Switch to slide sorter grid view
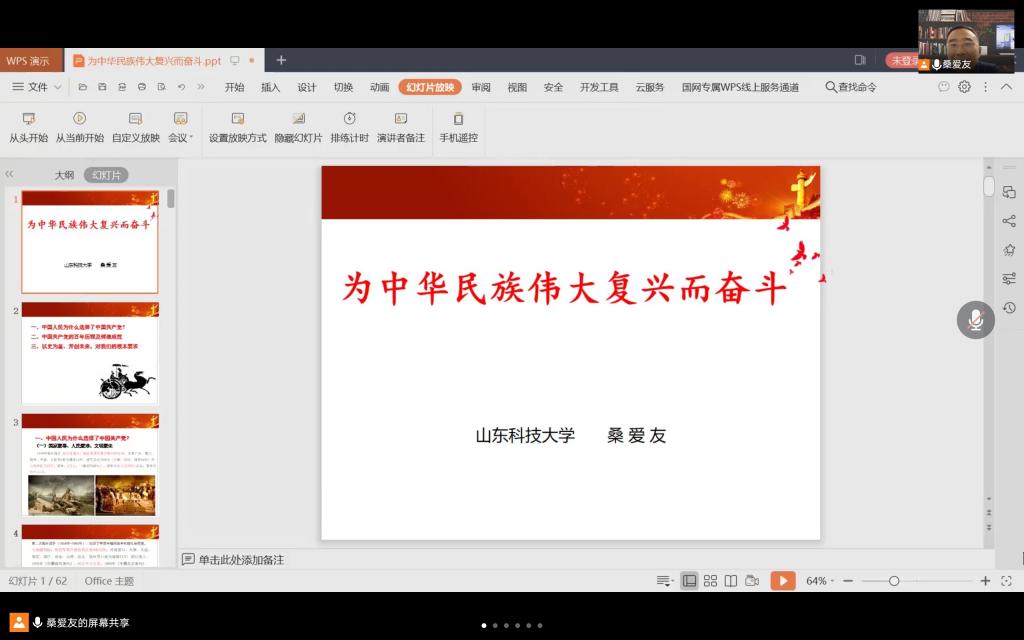The image size is (1024, 640). pyautogui.click(x=710, y=581)
